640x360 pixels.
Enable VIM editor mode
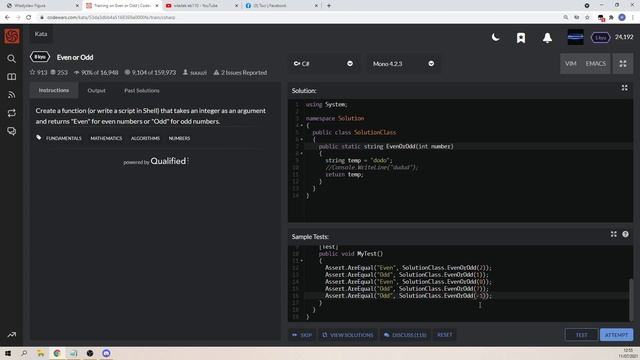(x=571, y=64)
